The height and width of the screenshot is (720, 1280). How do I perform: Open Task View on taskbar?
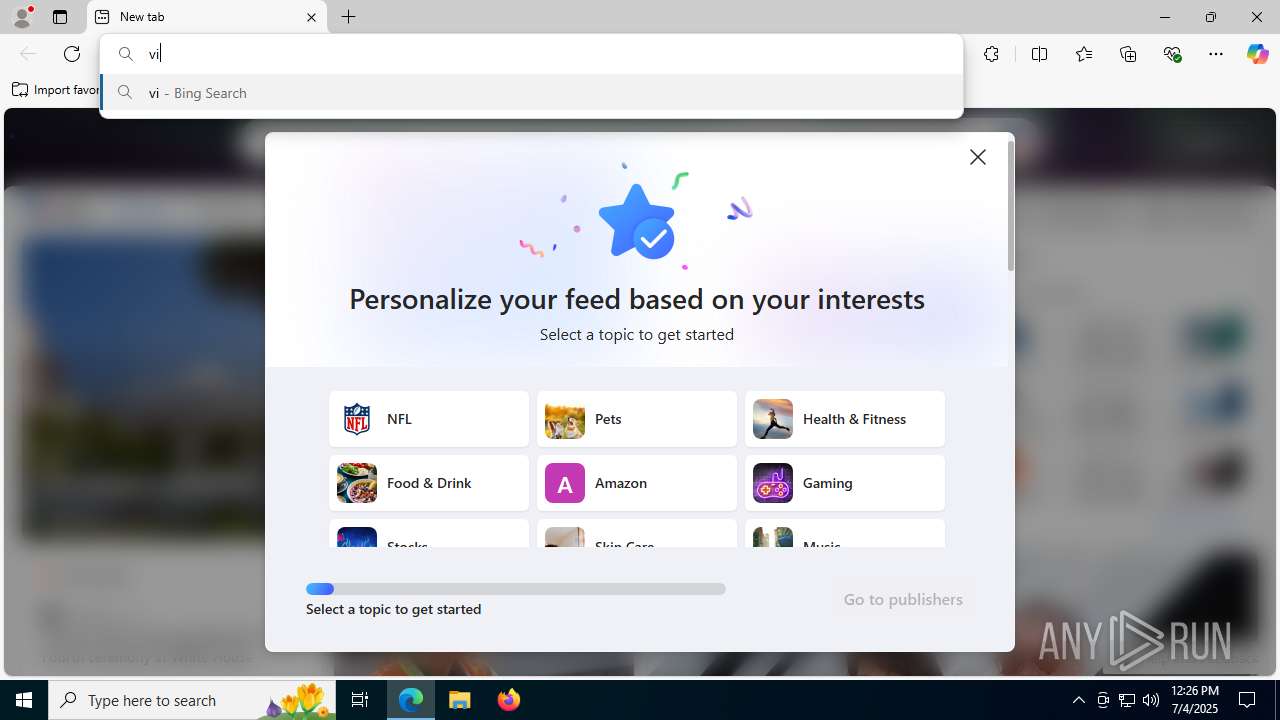click(x=360, y=700)
